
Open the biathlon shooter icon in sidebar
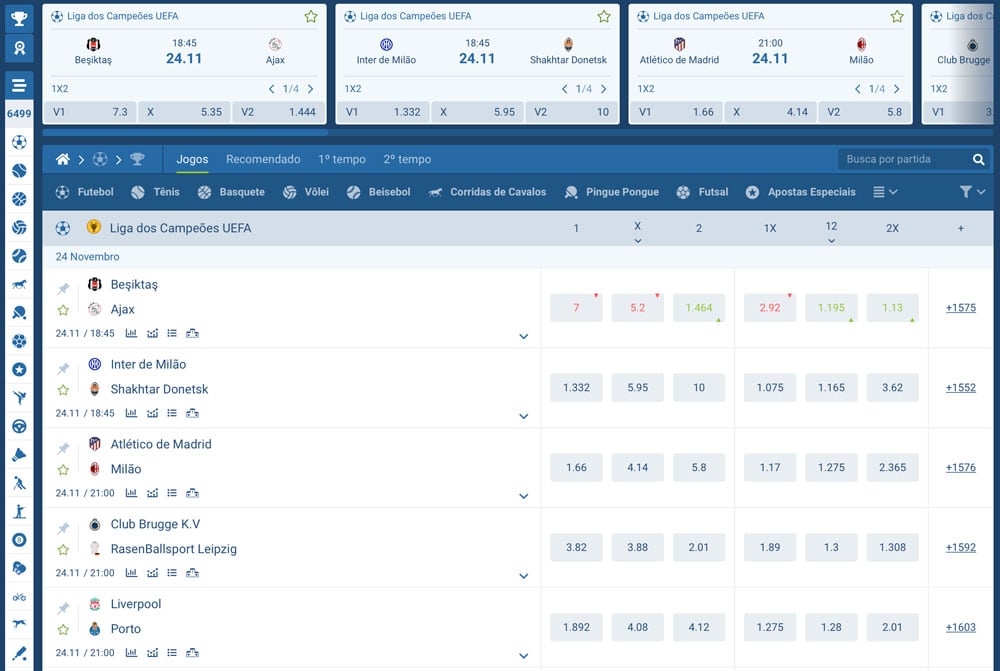[x=19, y=512]
